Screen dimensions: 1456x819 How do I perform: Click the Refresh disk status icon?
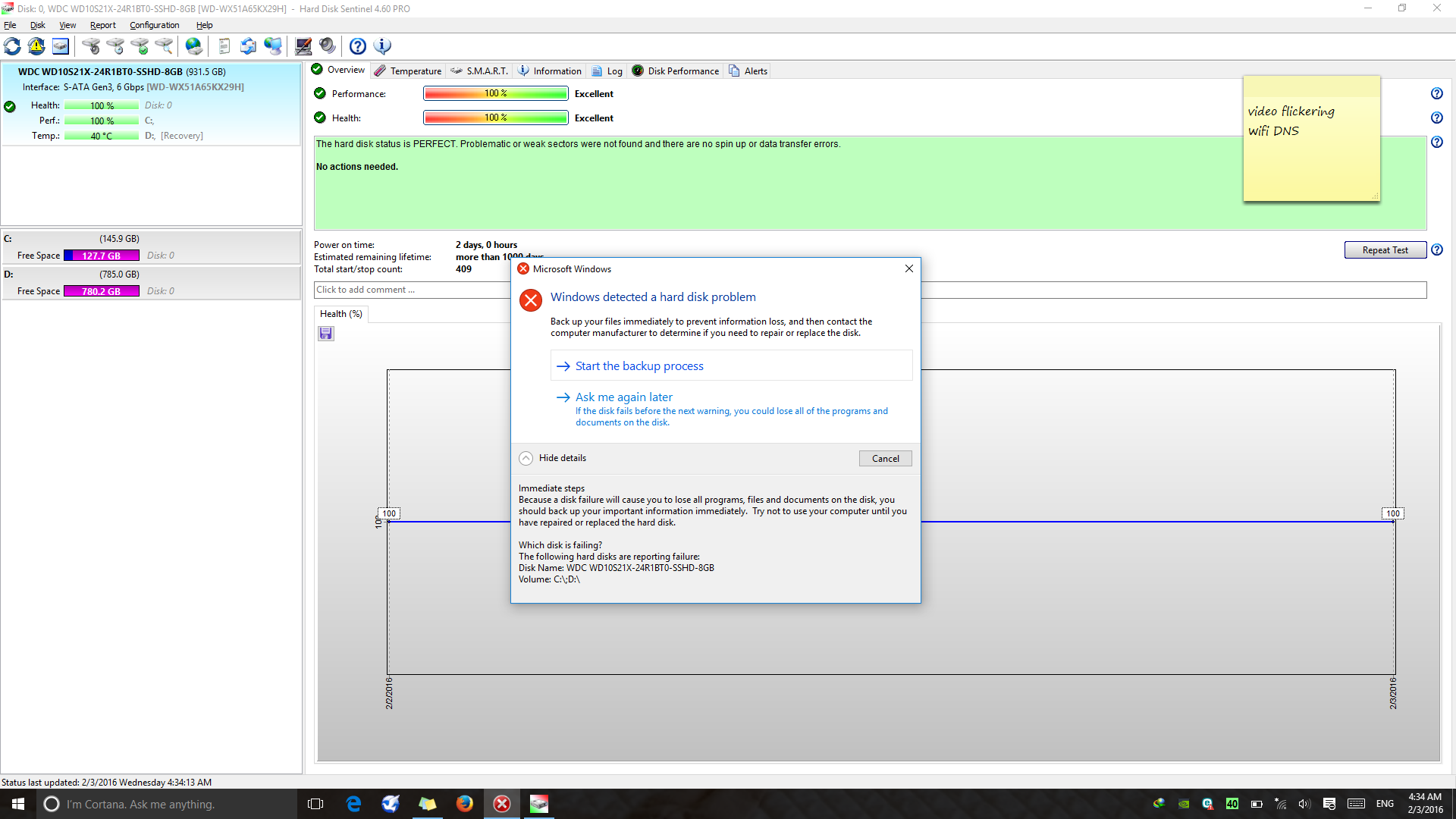(x=13, y=46)
